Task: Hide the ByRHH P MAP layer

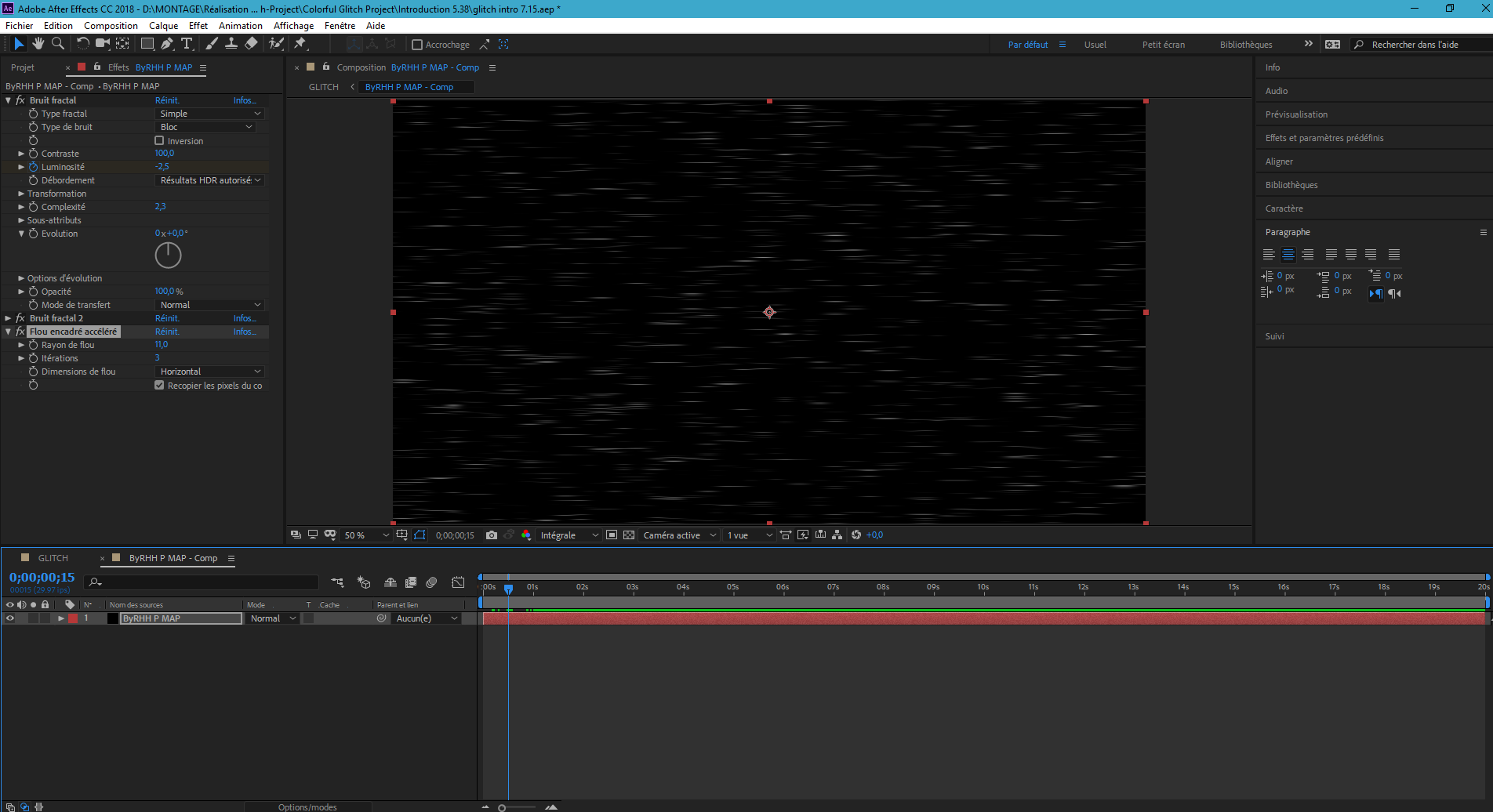Action: point(9,618)
